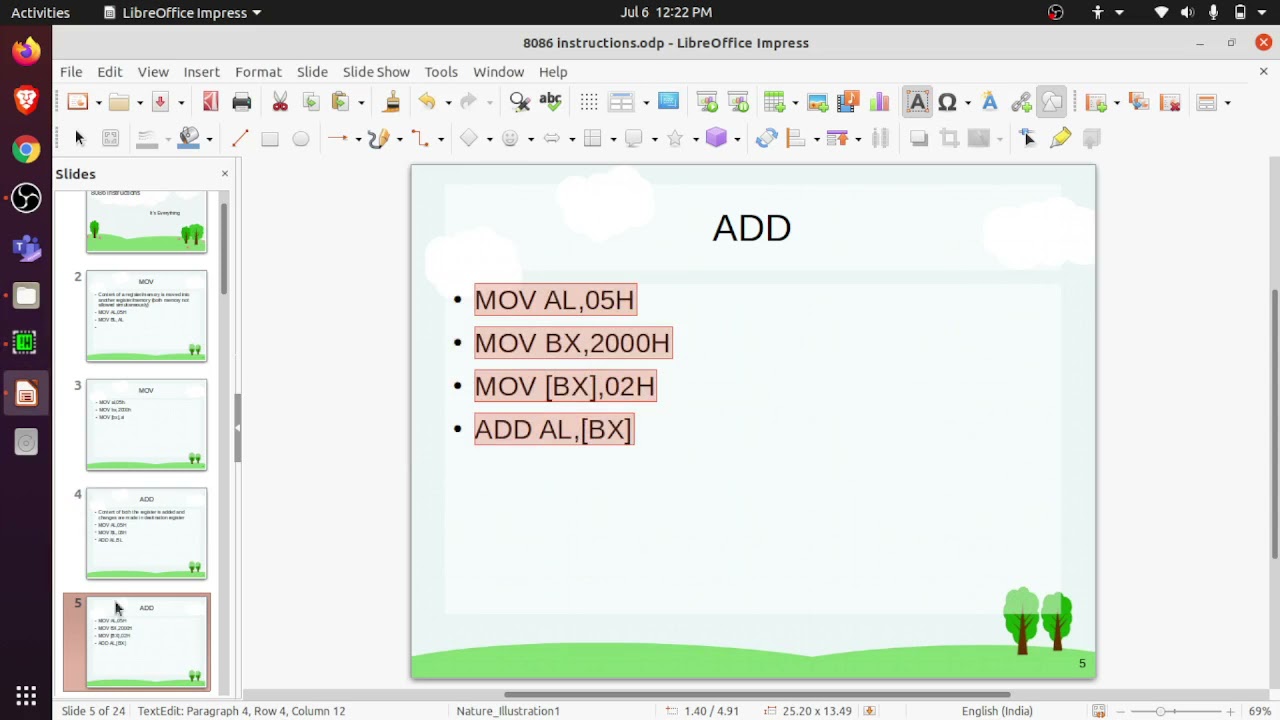
Task: Toggle automatic spell checking abc icon
Action: tap(550, 101)
